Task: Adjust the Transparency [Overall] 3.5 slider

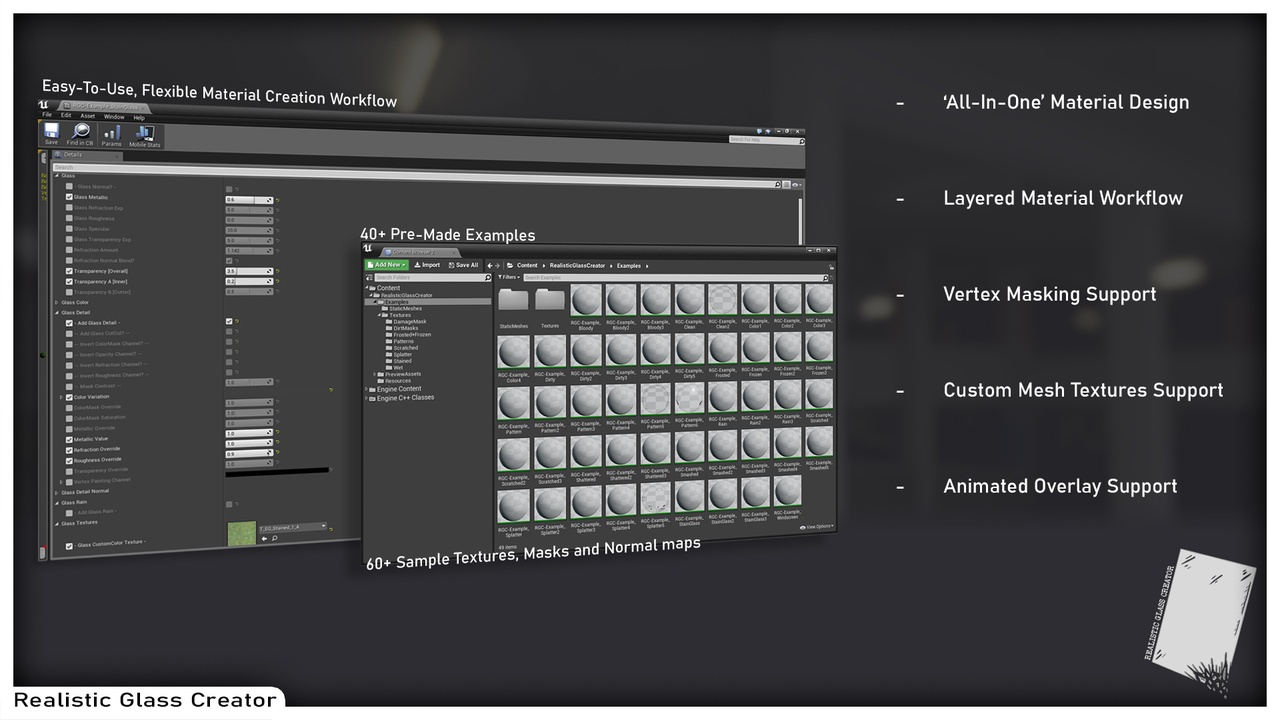Action: click(x=248, y=271)
